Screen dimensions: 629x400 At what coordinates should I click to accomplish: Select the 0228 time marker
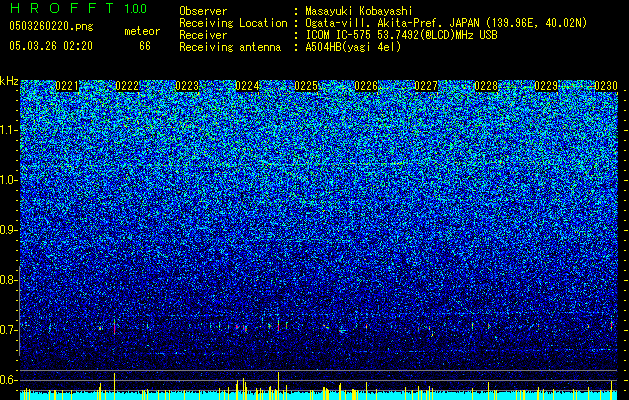[x=486, y=86]
